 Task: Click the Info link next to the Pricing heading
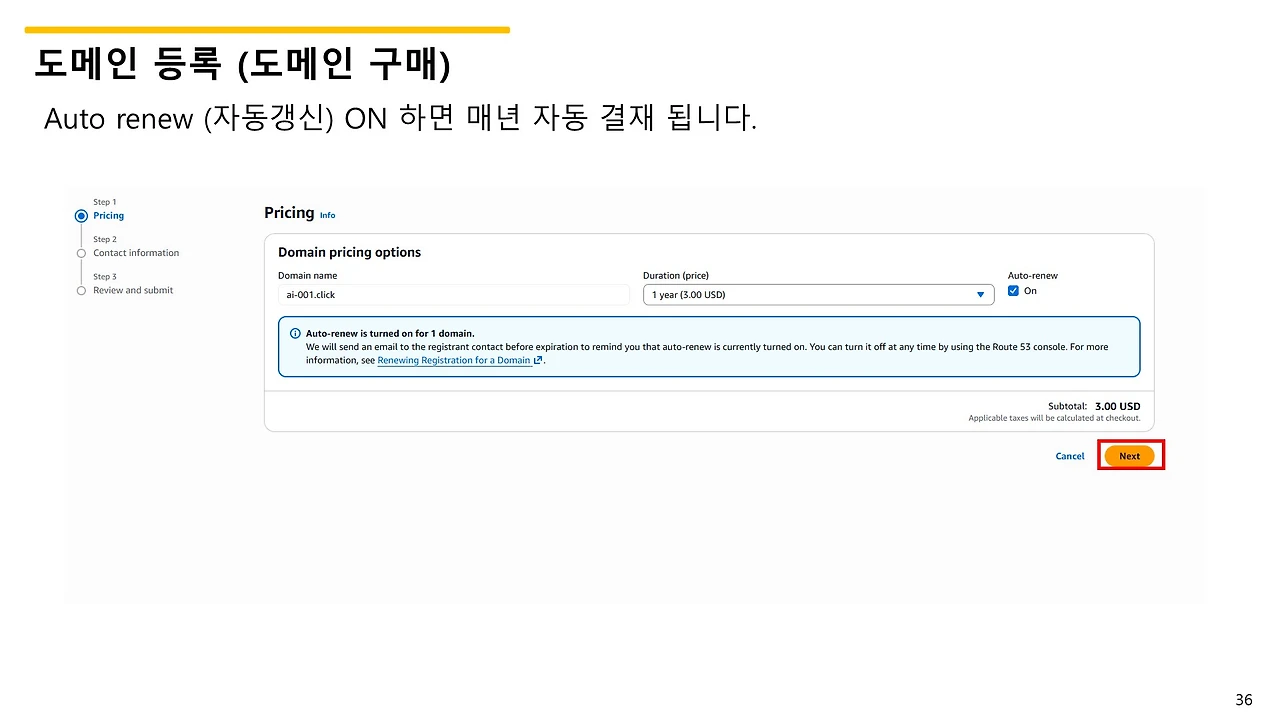tap(327, 215)
